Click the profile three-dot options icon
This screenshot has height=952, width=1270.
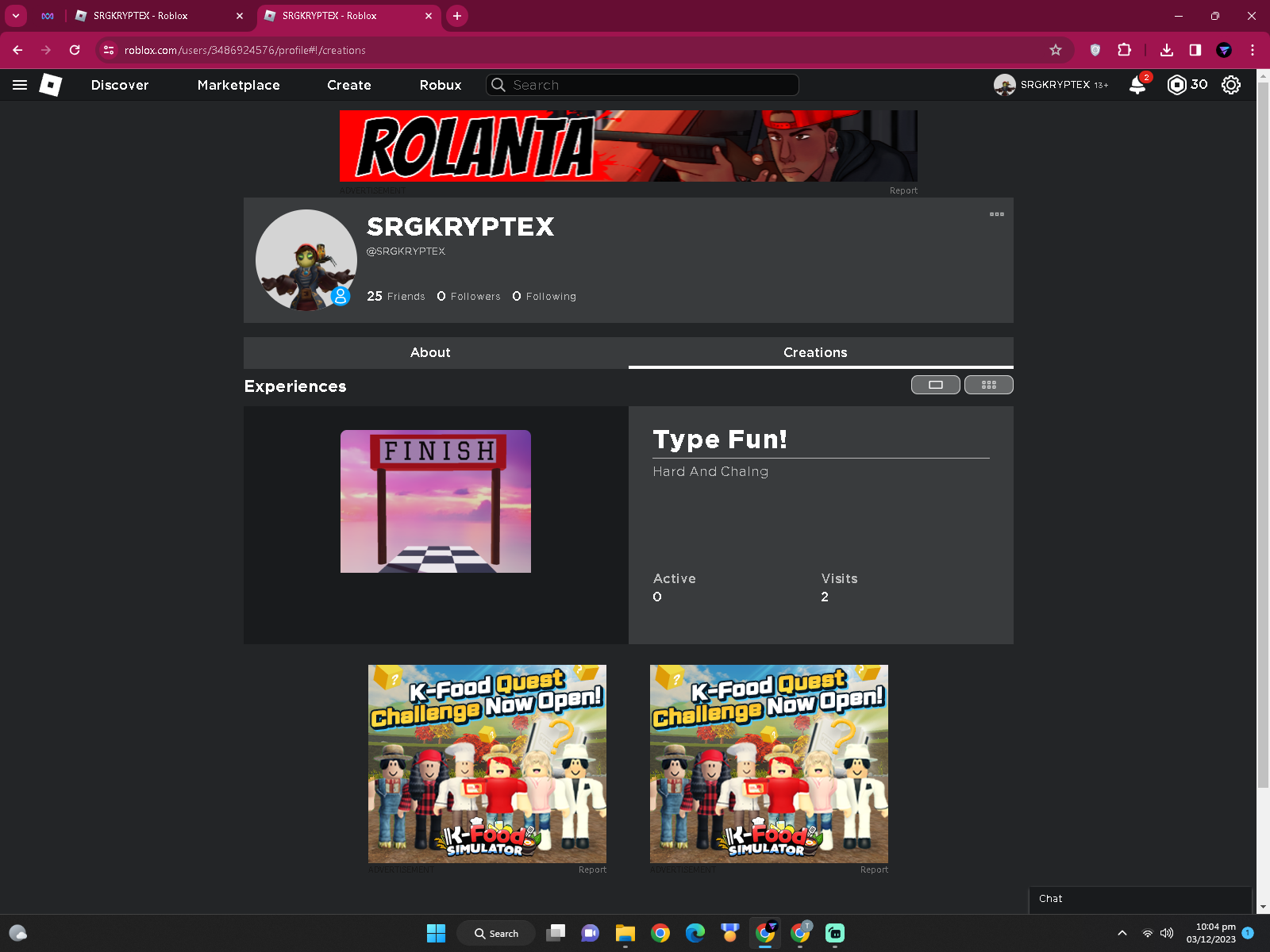coord(997,214)
